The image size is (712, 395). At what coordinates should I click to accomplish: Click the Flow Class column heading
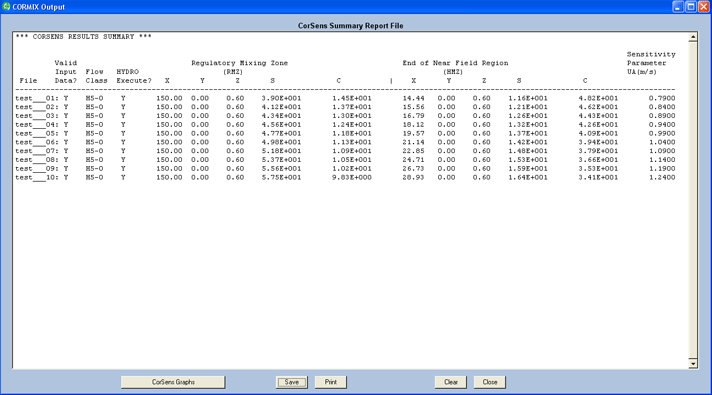click(96, 76)
